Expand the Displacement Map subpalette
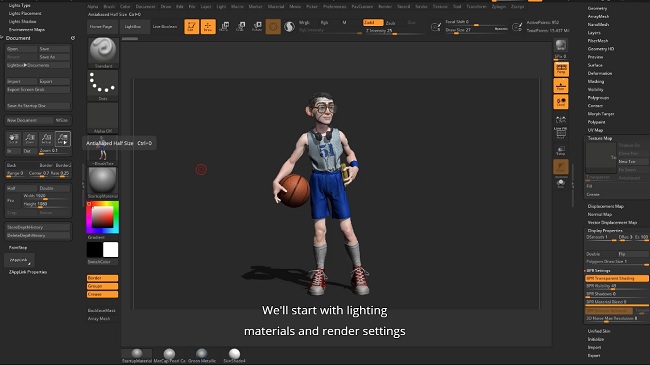Image resolution: width=650 pixels, height=365 pixels. [606, 206]
